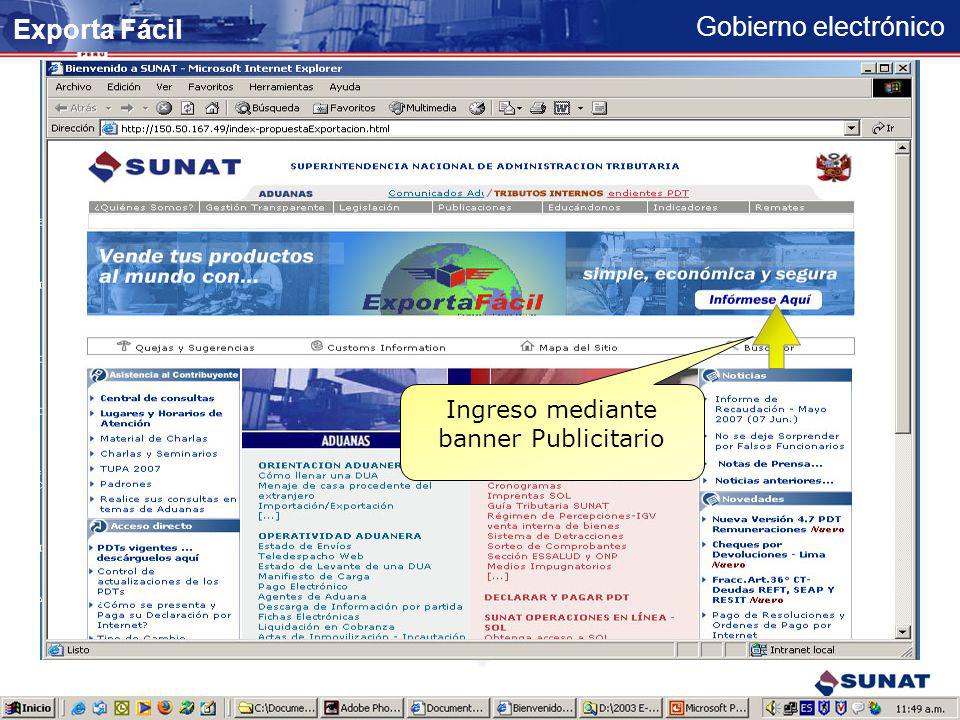Click the Edit with Word icon
Viewport: 960px width, 720px height.
pos(561,108)
